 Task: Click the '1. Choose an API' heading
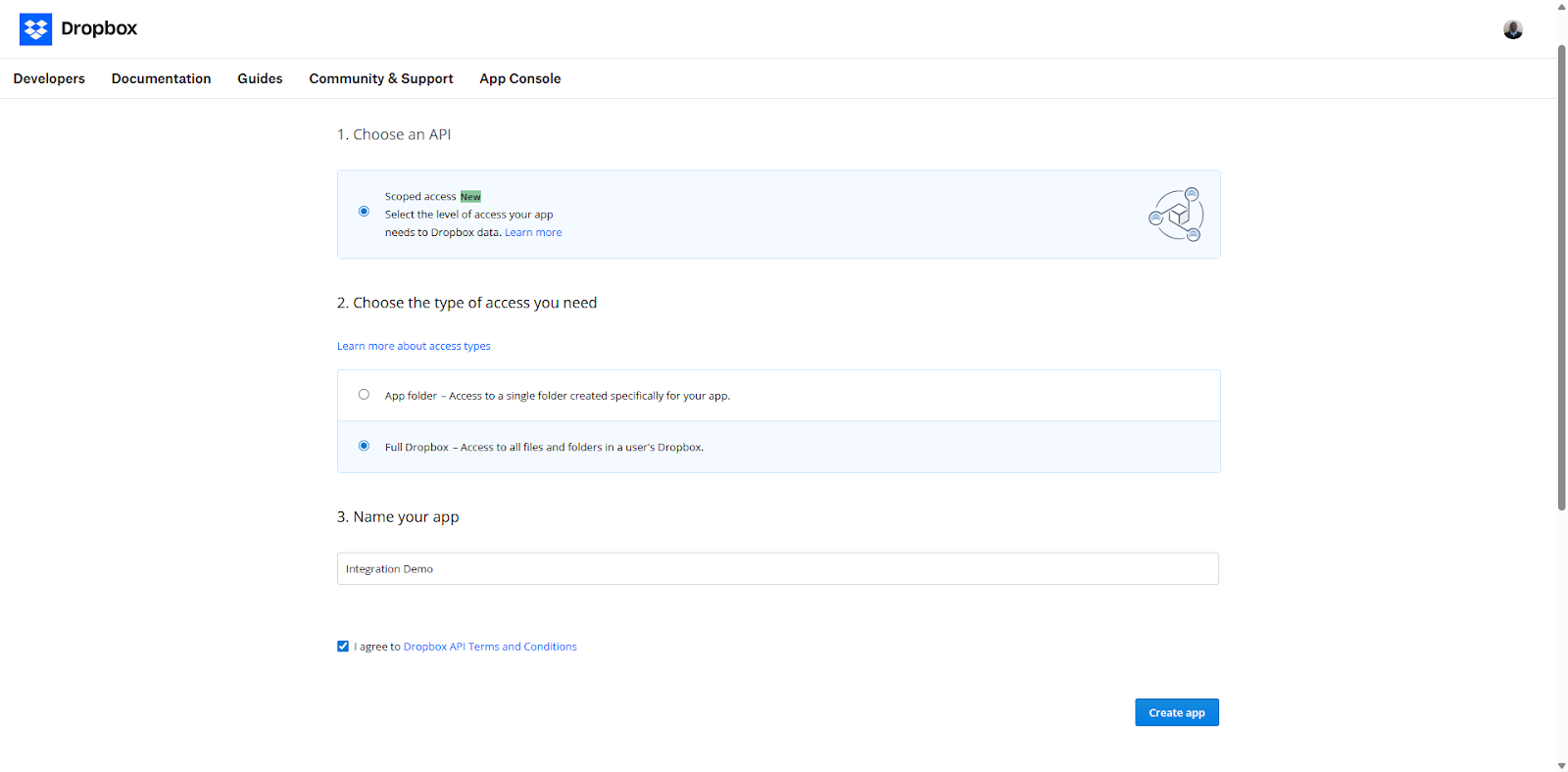click(394, 134)
